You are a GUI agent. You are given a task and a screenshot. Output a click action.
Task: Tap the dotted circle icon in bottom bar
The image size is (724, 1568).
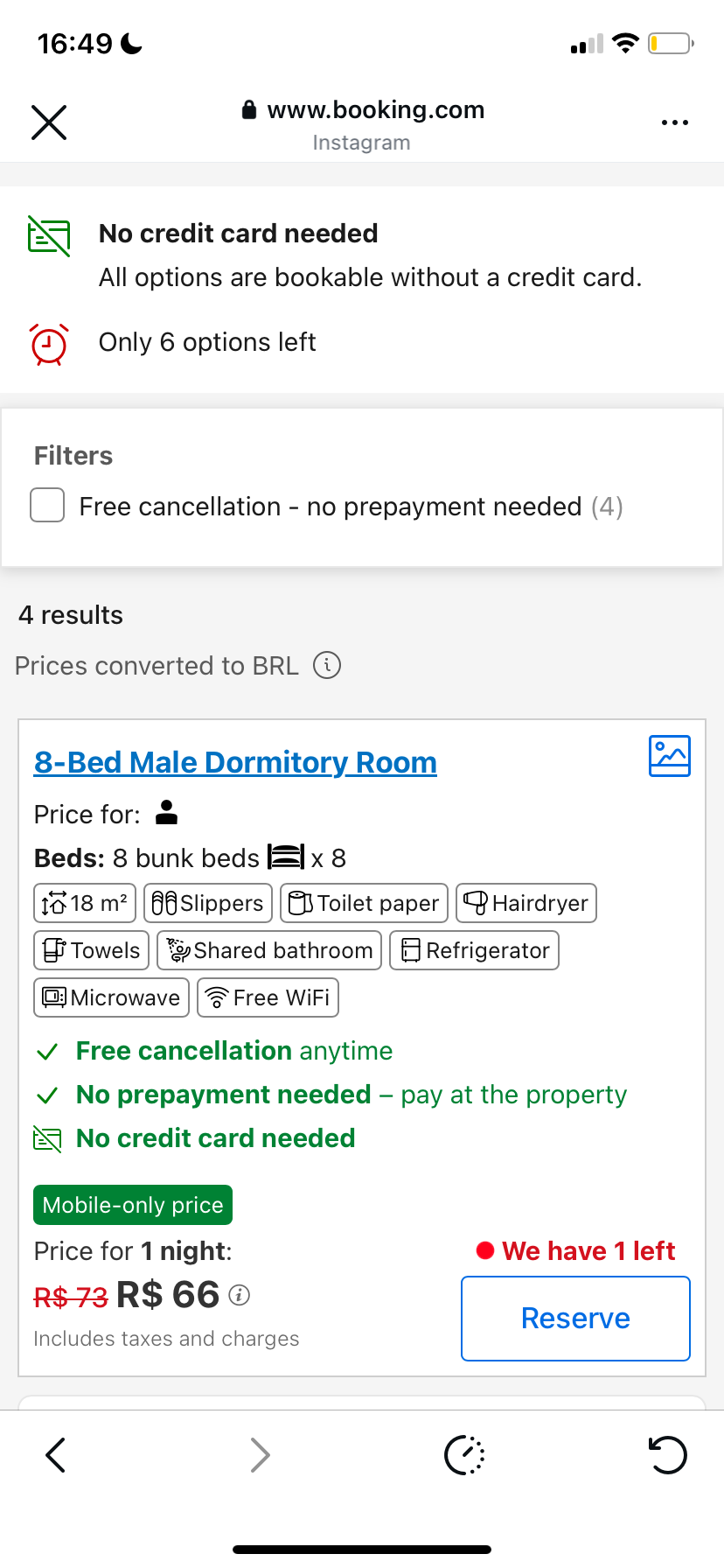pos(464,1456)
